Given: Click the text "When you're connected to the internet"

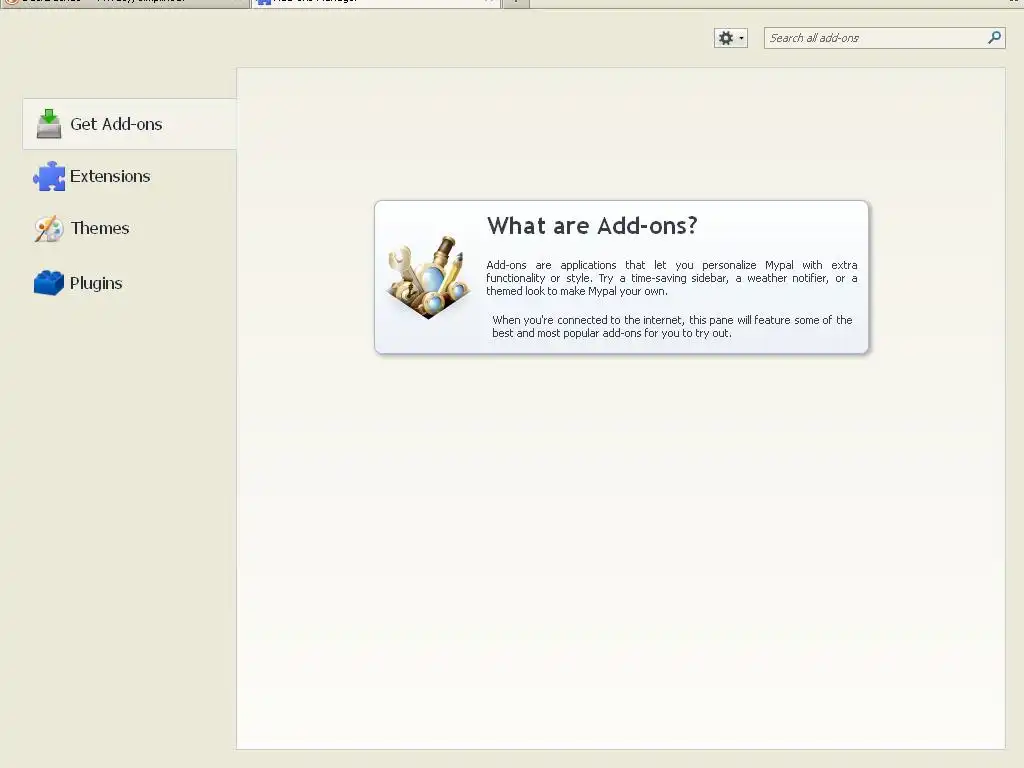Looking at the screenshot, I should (586, 320).
